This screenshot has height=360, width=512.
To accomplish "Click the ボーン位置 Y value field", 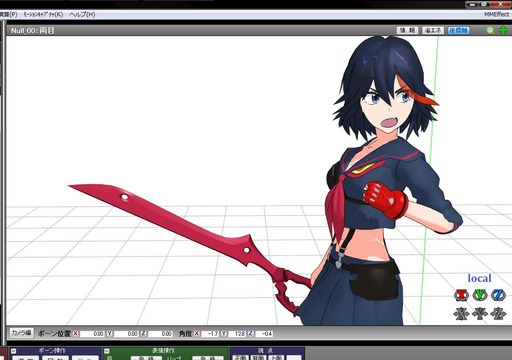I will point(126,333).
